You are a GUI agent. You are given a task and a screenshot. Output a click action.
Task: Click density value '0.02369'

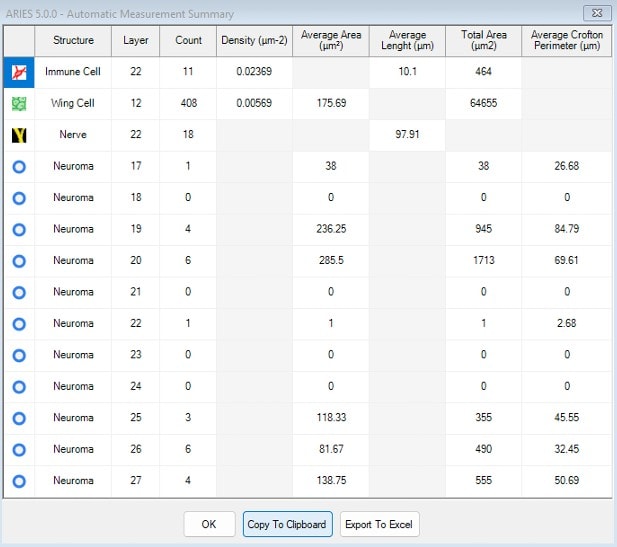pos(254,72)
